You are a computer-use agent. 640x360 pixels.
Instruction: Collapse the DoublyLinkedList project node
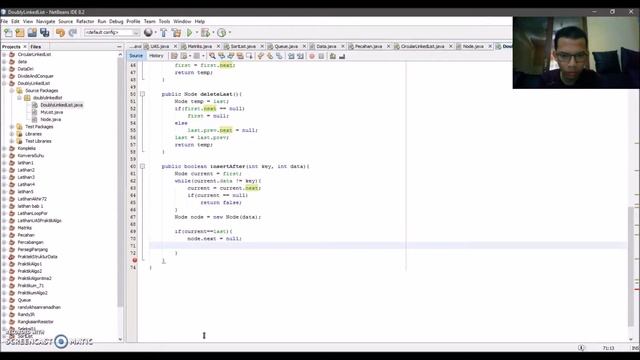coord(4,83)
